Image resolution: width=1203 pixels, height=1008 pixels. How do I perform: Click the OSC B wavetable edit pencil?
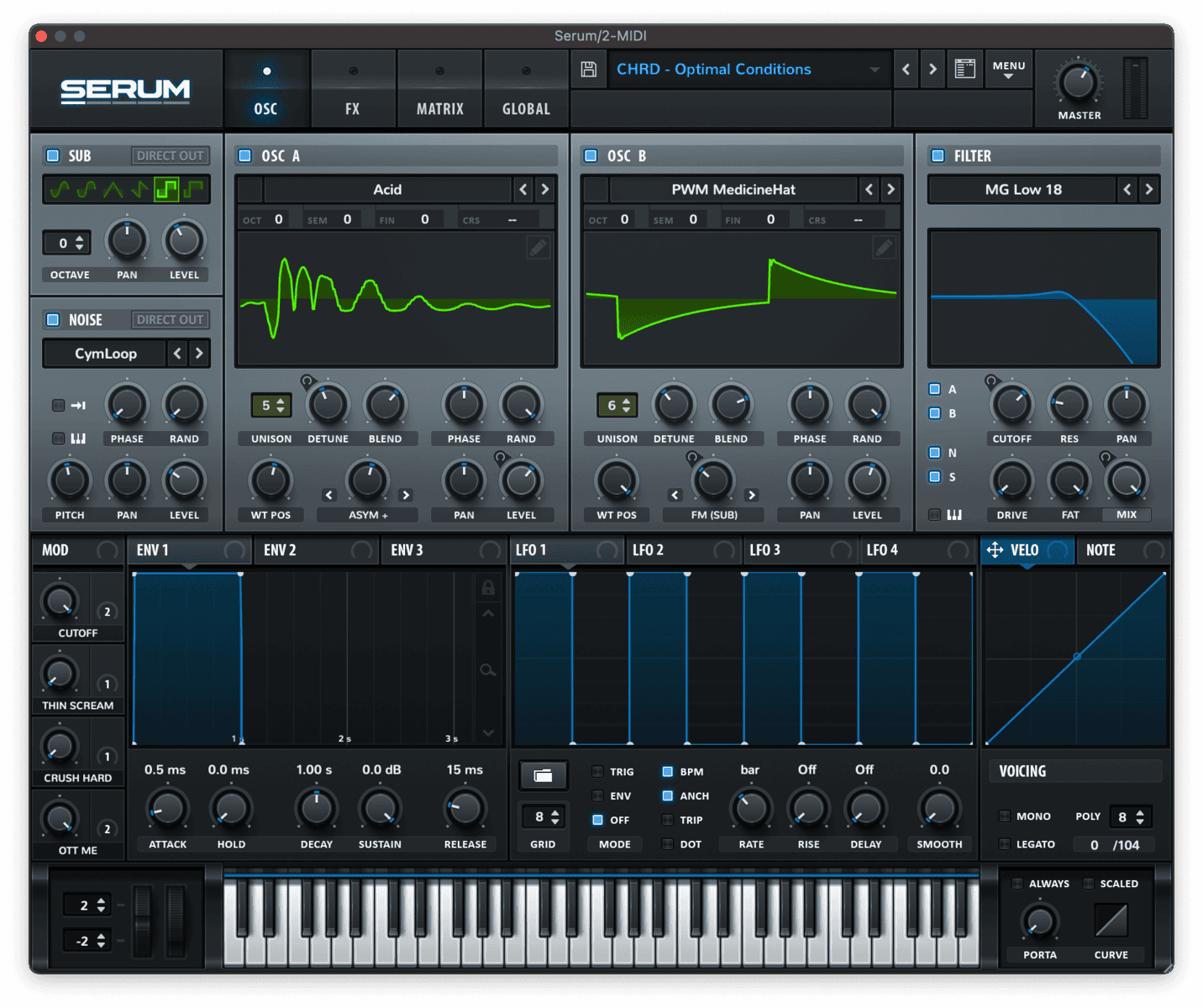click(883, 247)
